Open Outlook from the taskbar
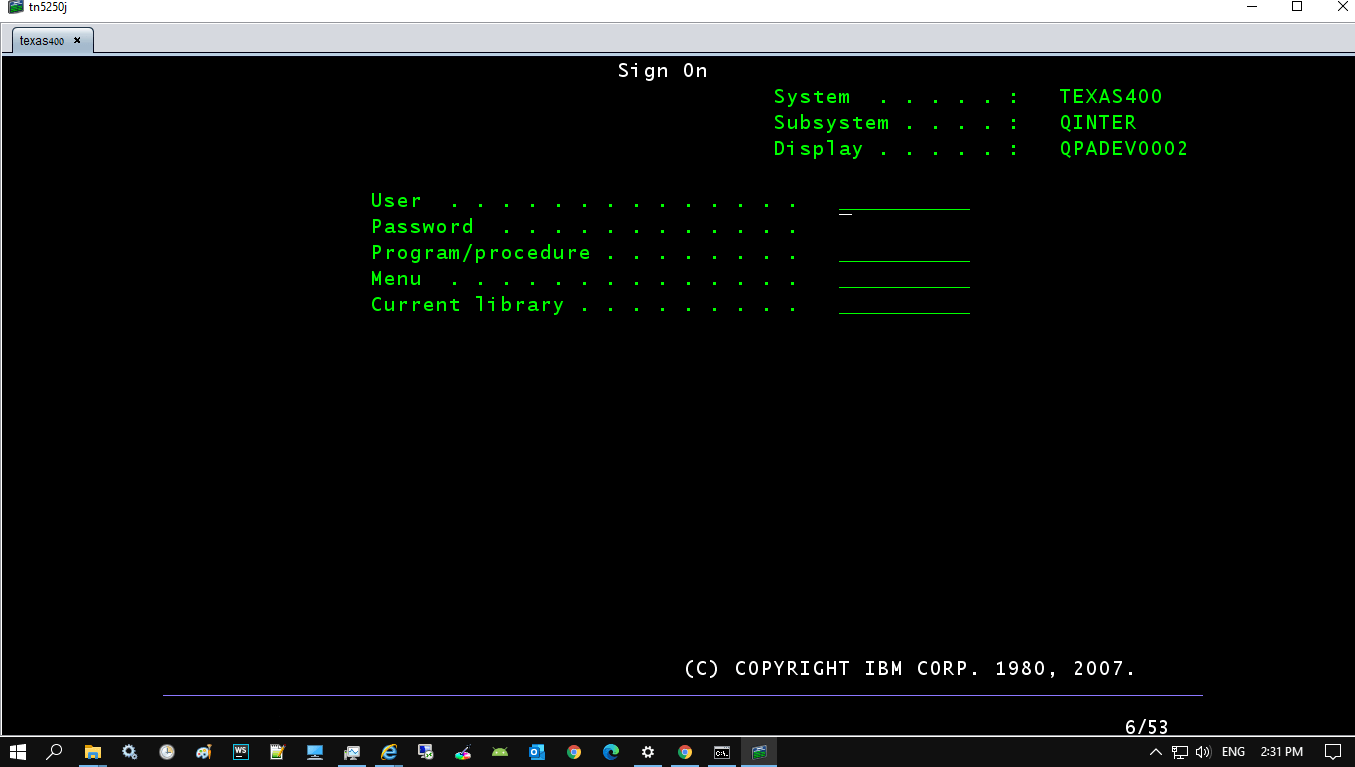 pyautogui.click(x=537, y=751)
